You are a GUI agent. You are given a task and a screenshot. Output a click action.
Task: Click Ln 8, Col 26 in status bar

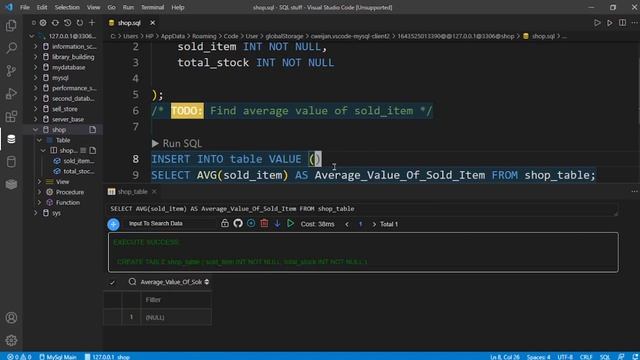(x=505, y=356)
